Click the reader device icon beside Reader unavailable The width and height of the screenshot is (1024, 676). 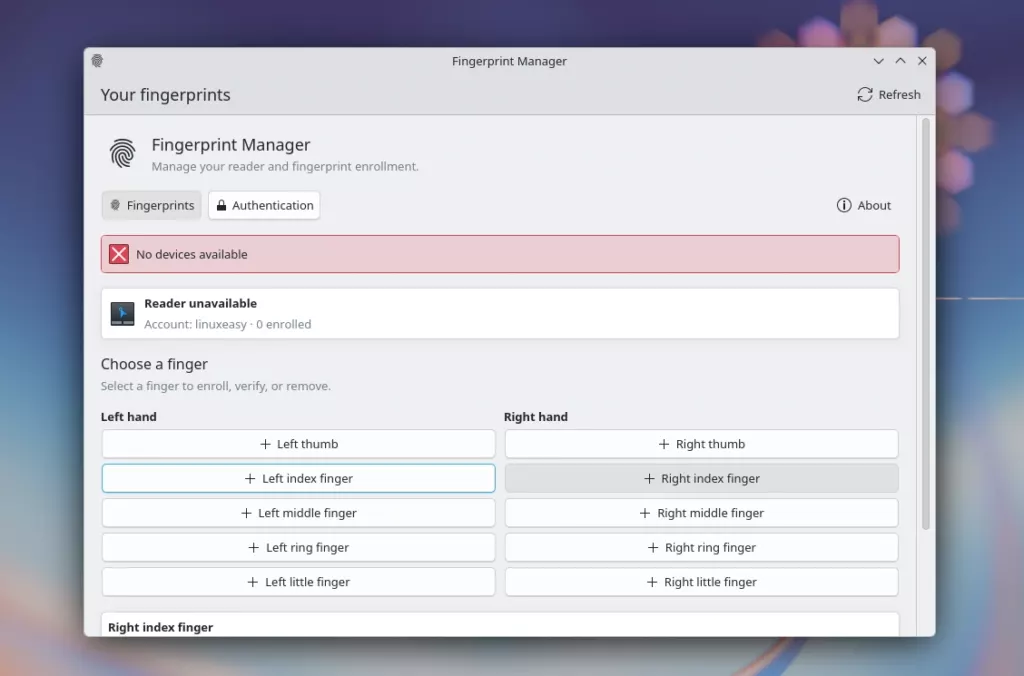click(x=122, y=314)
